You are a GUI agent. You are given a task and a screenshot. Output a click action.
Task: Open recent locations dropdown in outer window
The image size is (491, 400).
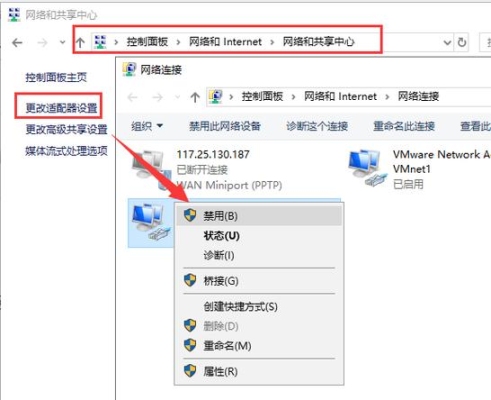(62, 42)
